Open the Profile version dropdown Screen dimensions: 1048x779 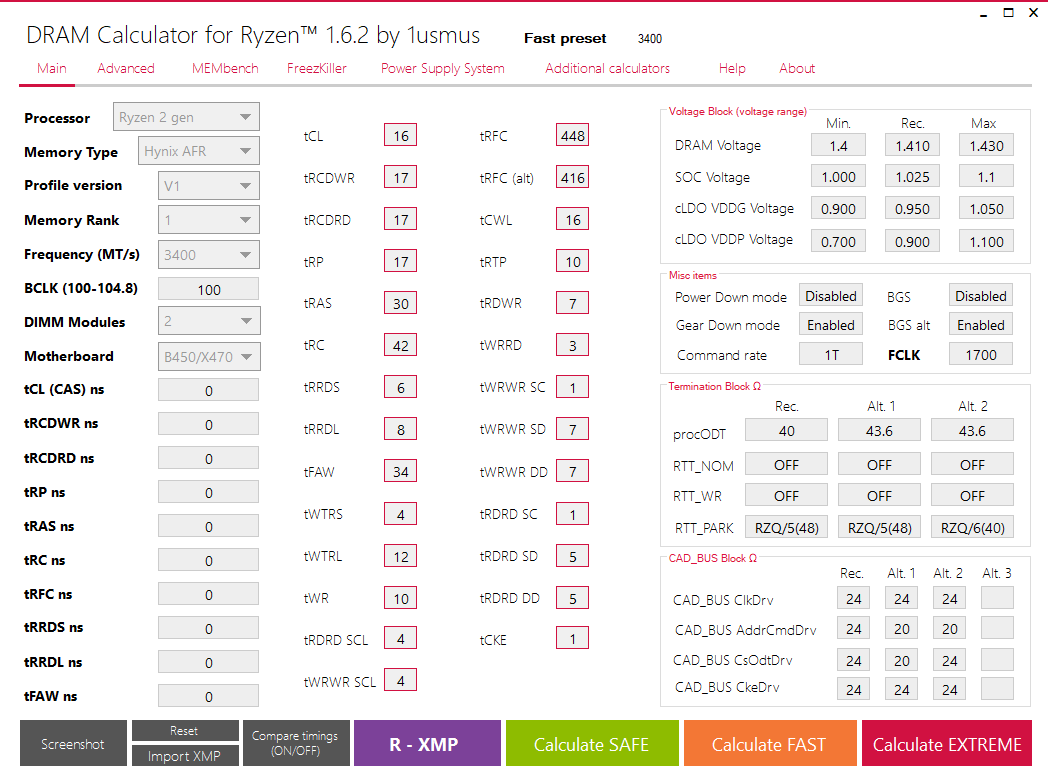(209, 186)
